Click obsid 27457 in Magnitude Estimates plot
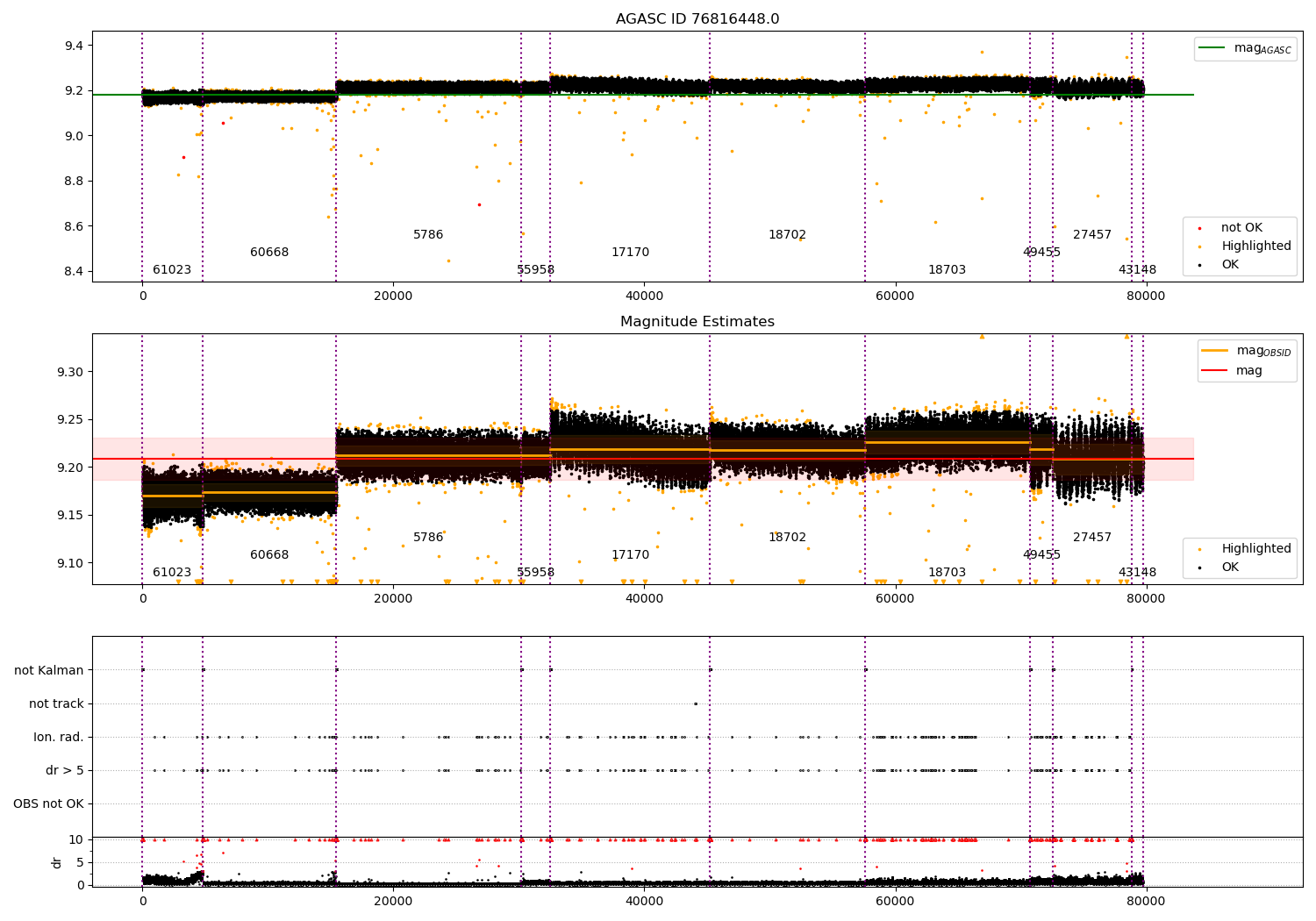This screenshot has width=1316, height=921. click(x=1092, y=538)
